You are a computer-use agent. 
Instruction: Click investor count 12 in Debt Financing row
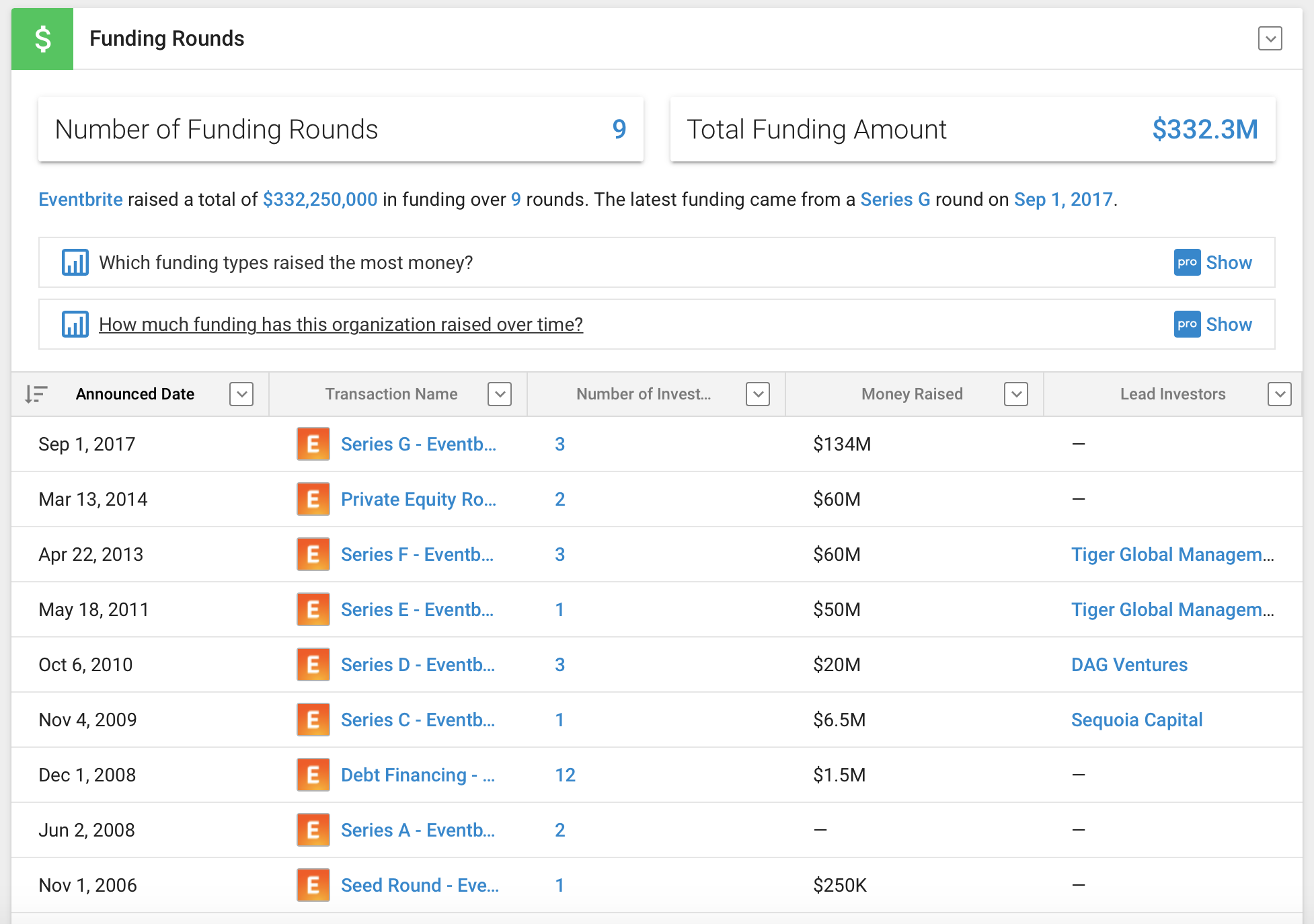pos(565,775)
